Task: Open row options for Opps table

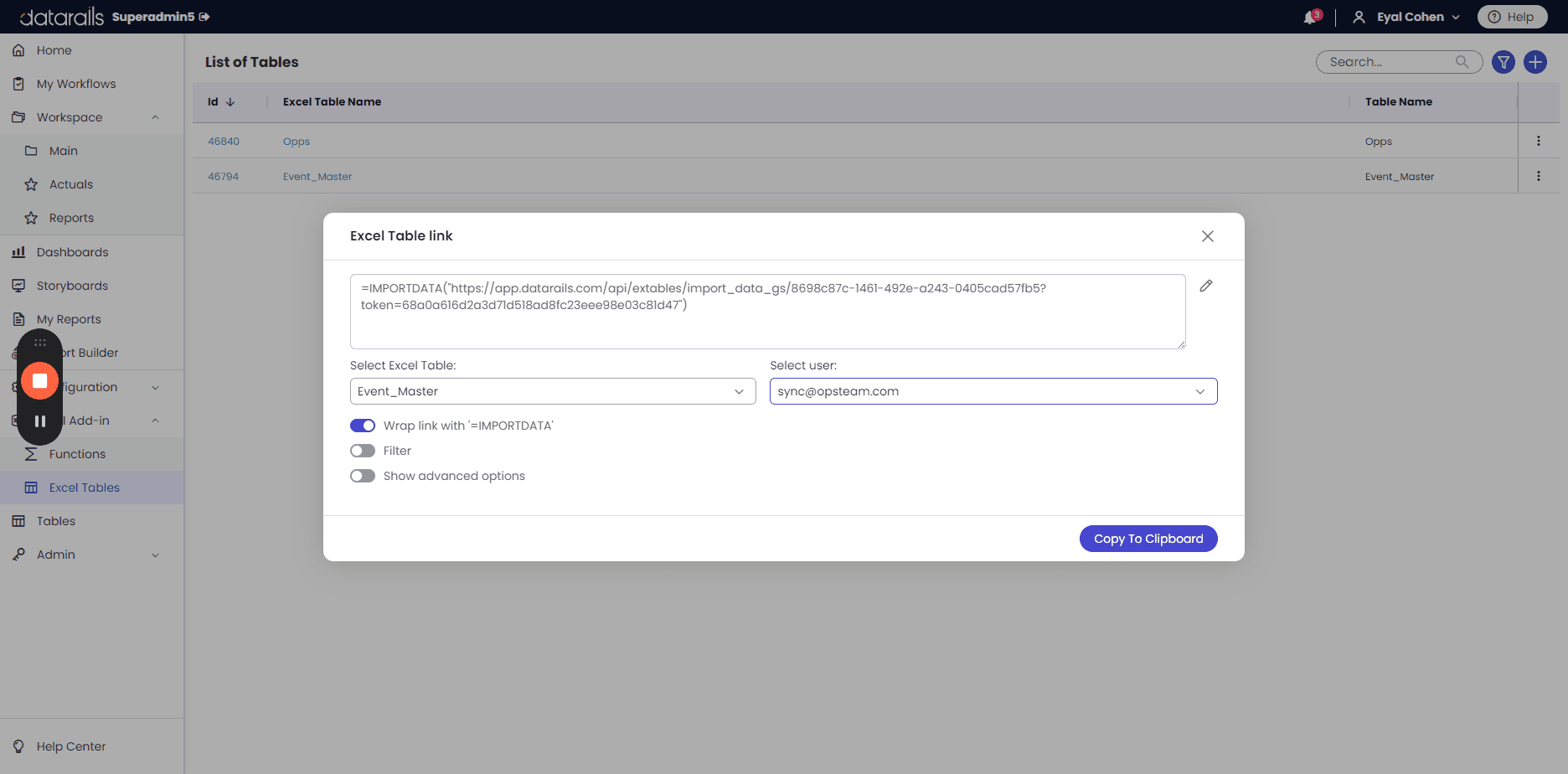Action: (x=1539, y=141)
